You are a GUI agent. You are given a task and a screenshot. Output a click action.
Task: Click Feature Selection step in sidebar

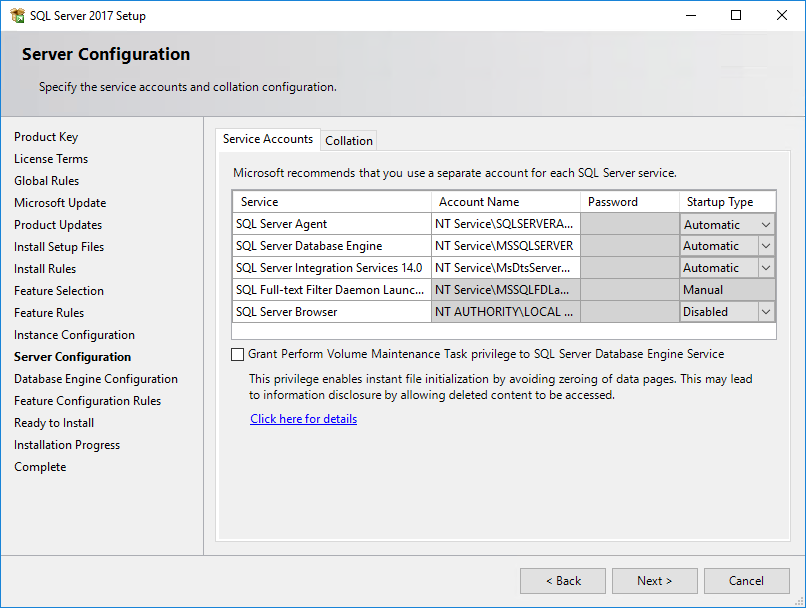59,291
